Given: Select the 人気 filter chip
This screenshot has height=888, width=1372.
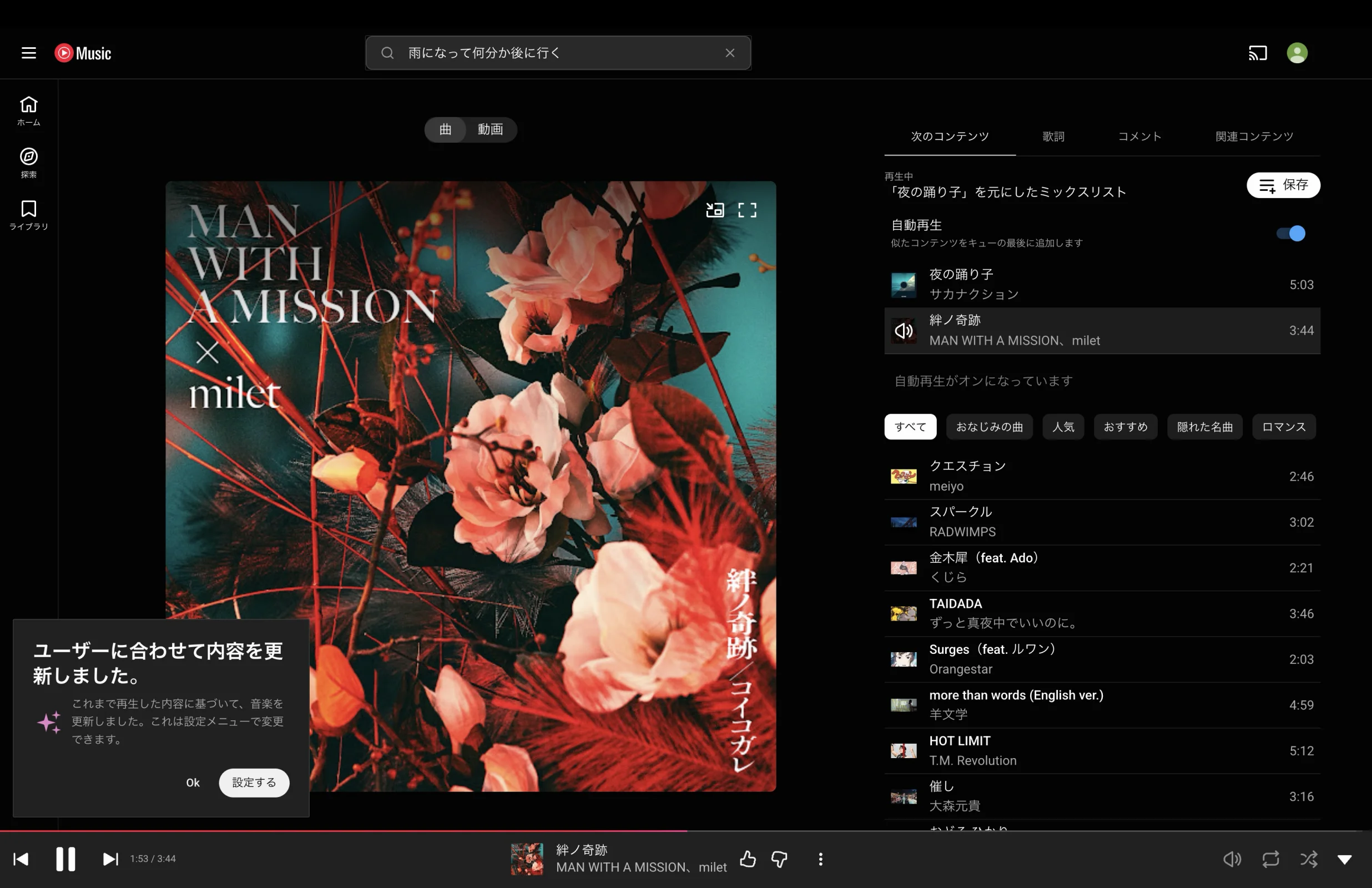Looking at the screenshot, I should tap(1063, 427).
